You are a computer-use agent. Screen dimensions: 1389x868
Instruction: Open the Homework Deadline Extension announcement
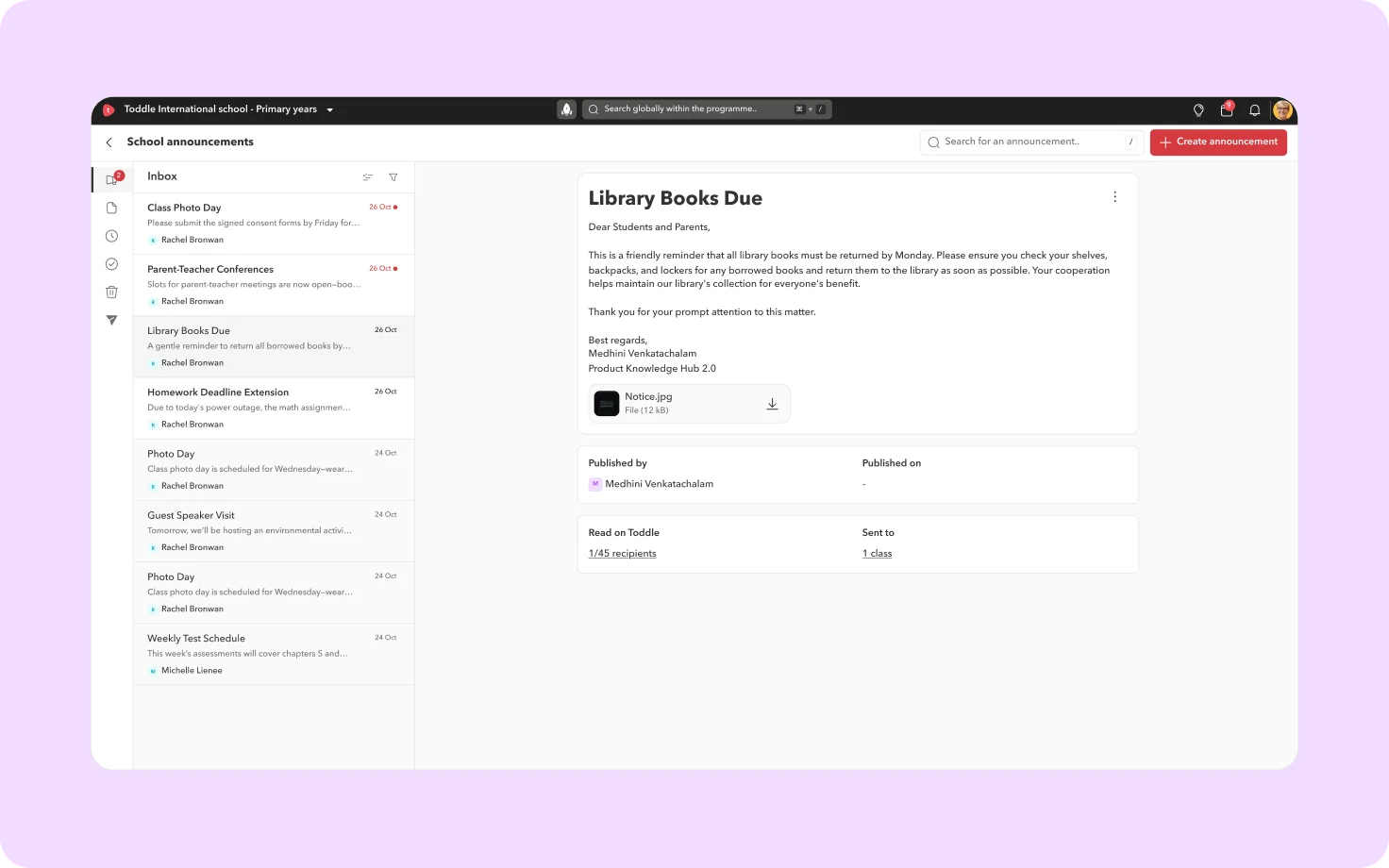coord(274,408)
